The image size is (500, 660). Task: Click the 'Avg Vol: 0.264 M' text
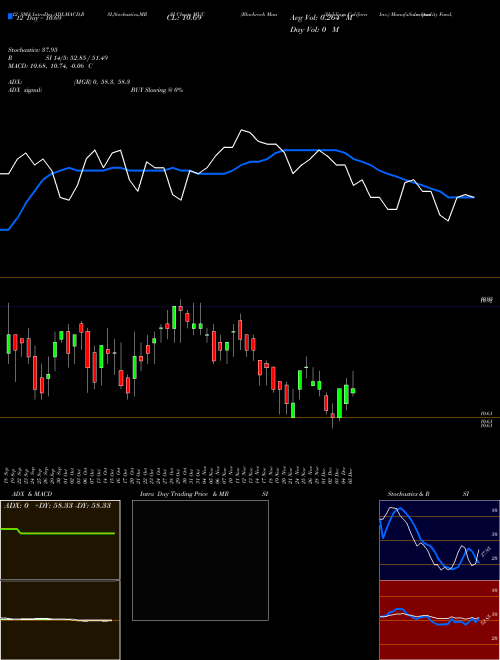[321, 18]
